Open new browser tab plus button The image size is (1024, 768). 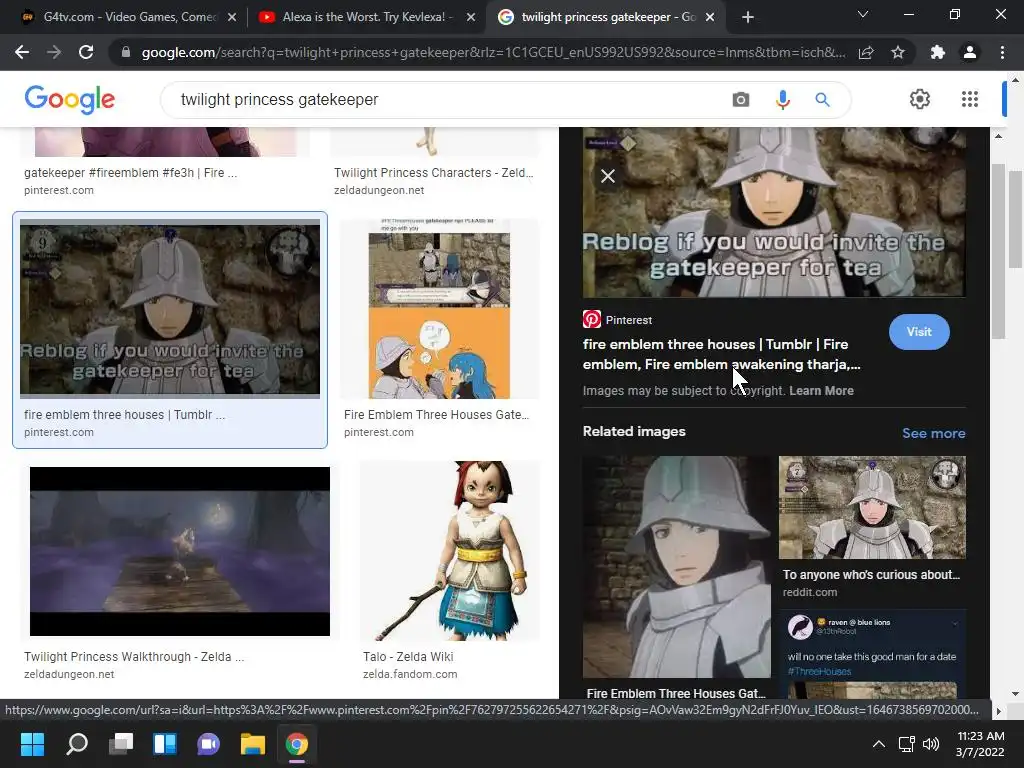[x=748, y=17]
